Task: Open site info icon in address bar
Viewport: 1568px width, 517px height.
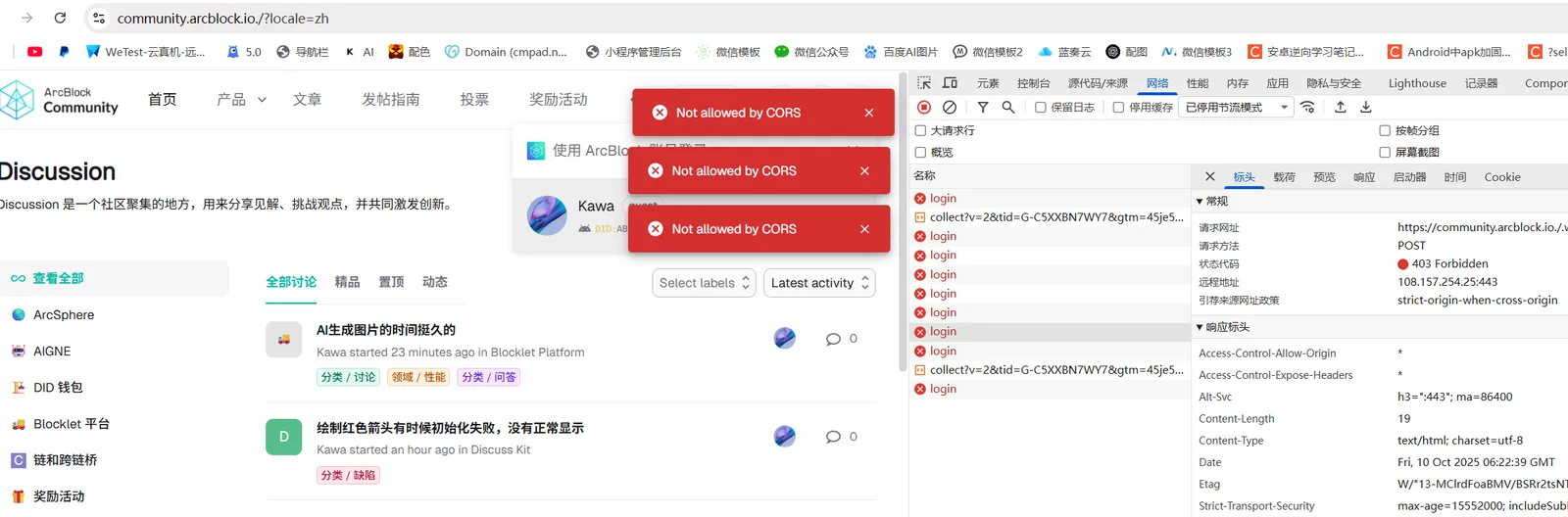Action: [x=98, y=18]
